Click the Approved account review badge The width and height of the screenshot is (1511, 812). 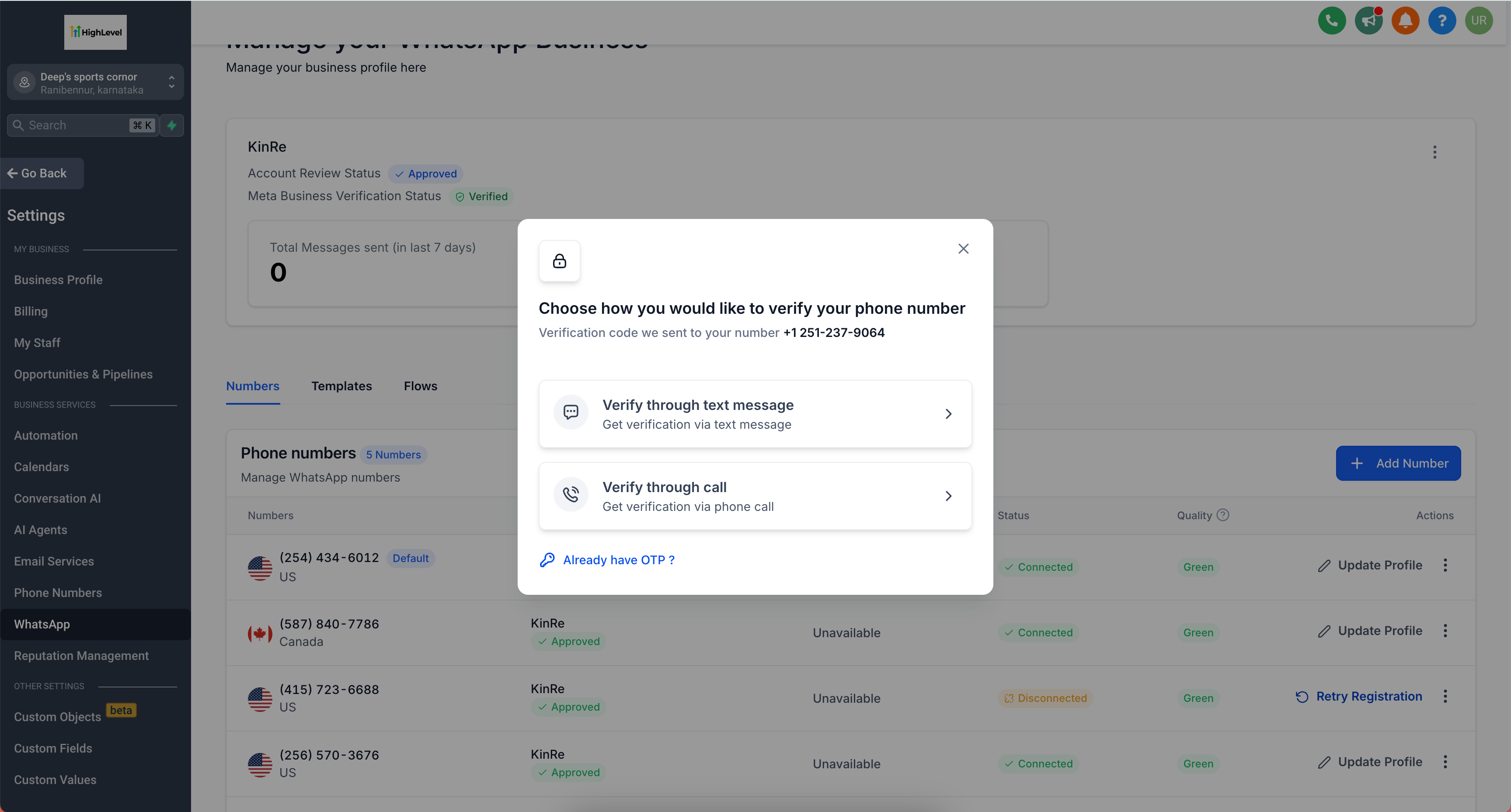[x=425, y=174]
